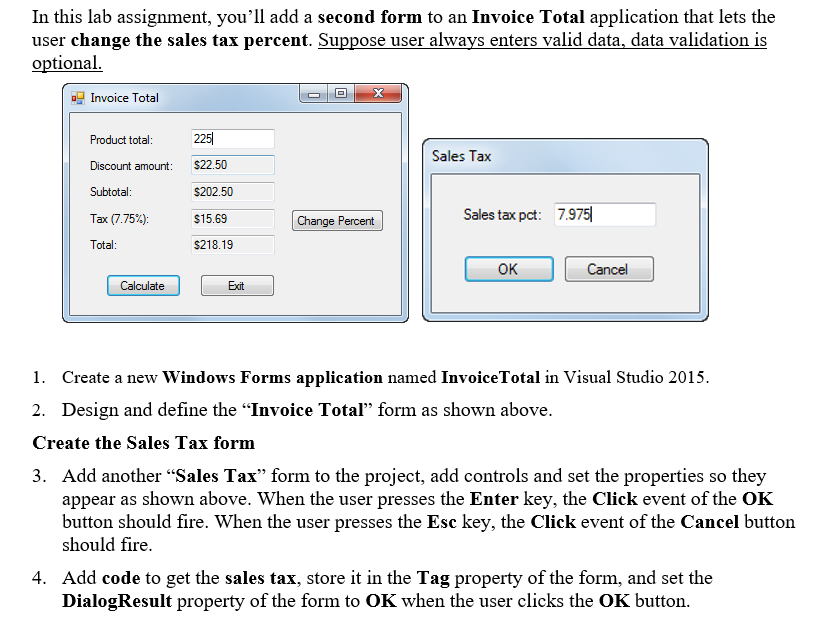Click the Total field showing $218.19
This screenshot has width=826, height=627.
[x=232, y=244]
